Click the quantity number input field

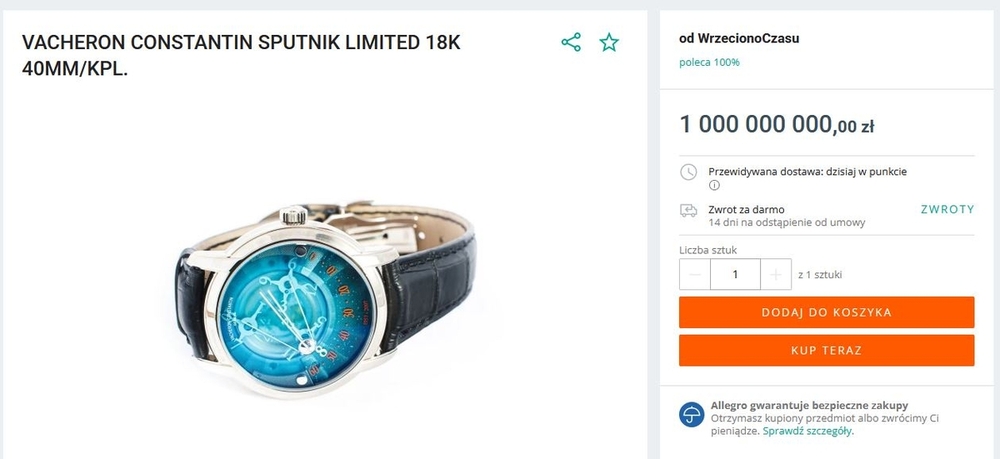[x=735, y=274]
